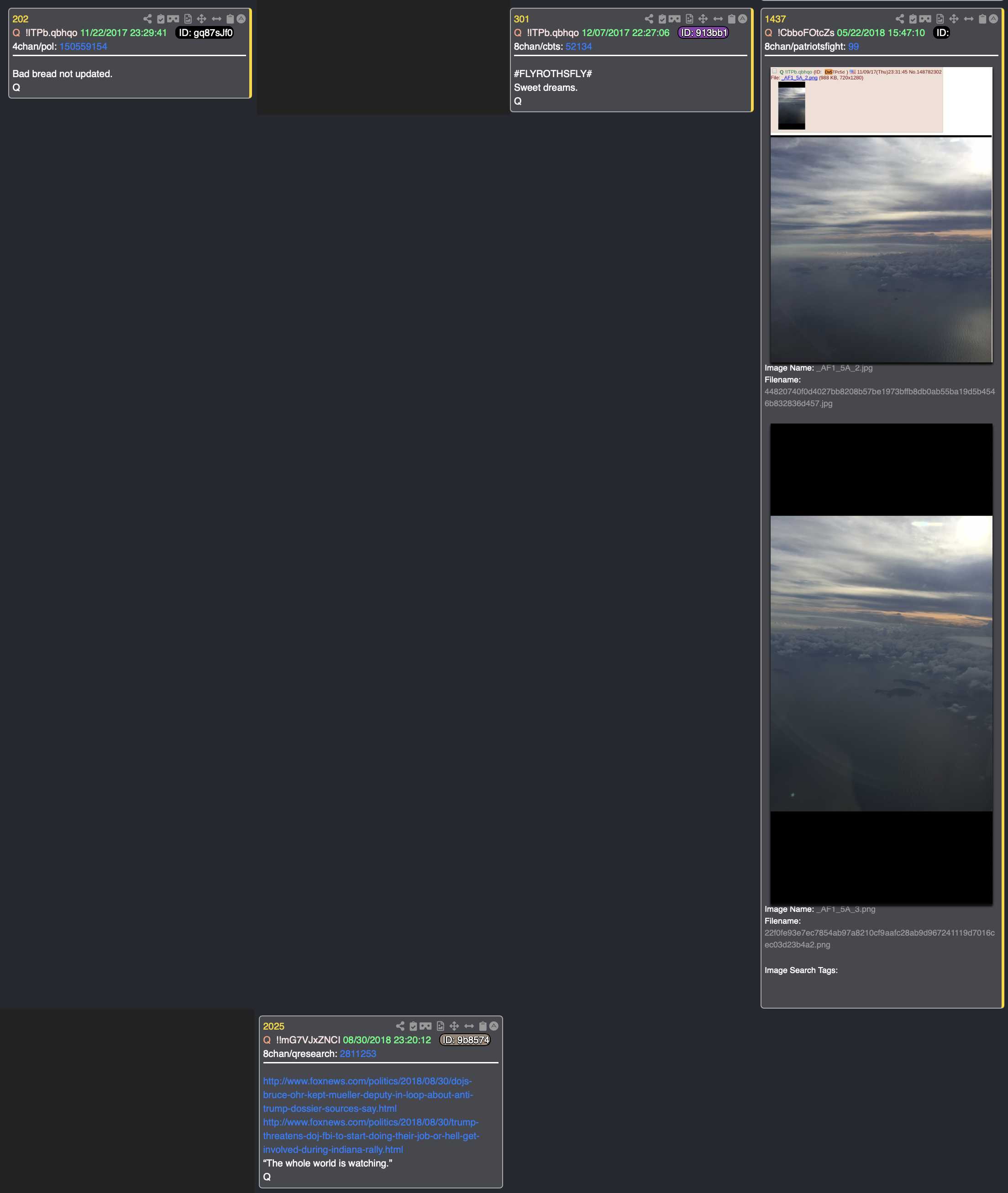
Task: Click the four-way move icon on post 202
Action: [x=202, y=19]
